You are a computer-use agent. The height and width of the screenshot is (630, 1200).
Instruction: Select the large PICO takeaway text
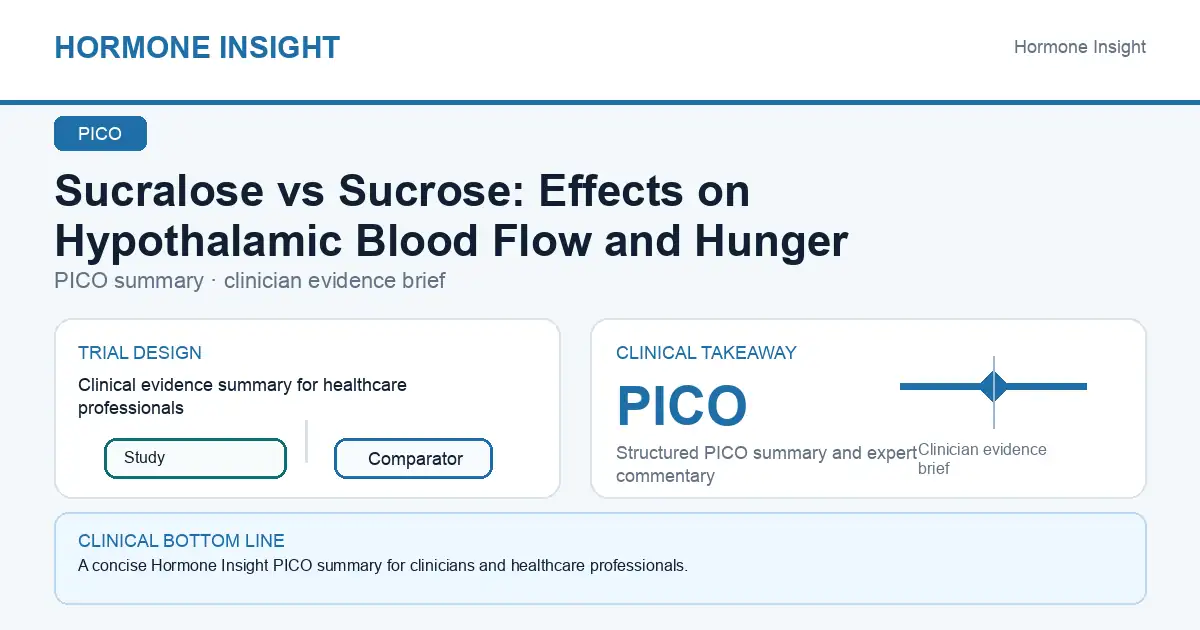682,406
